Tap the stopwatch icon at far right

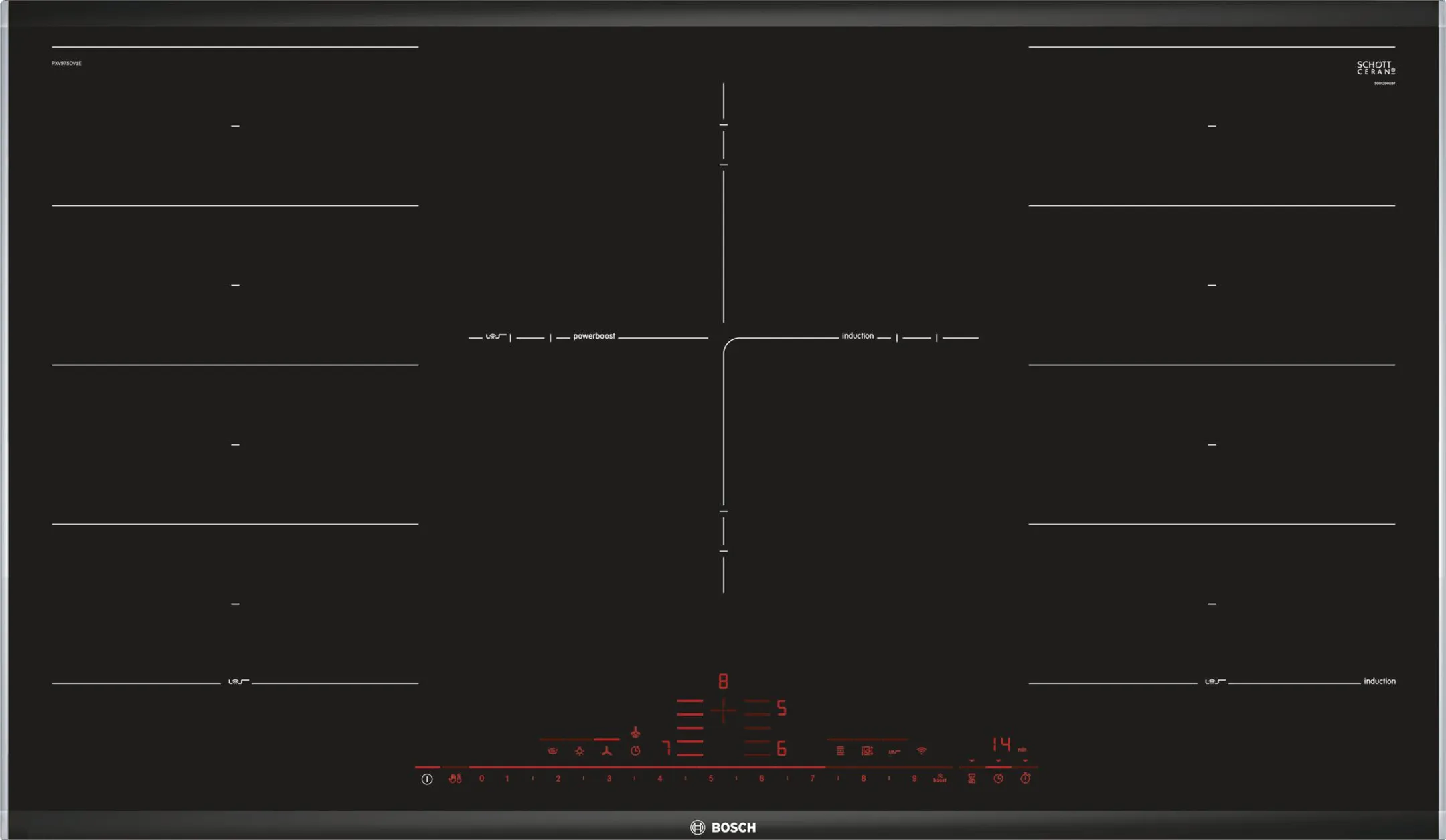(x=1025, y=778)
